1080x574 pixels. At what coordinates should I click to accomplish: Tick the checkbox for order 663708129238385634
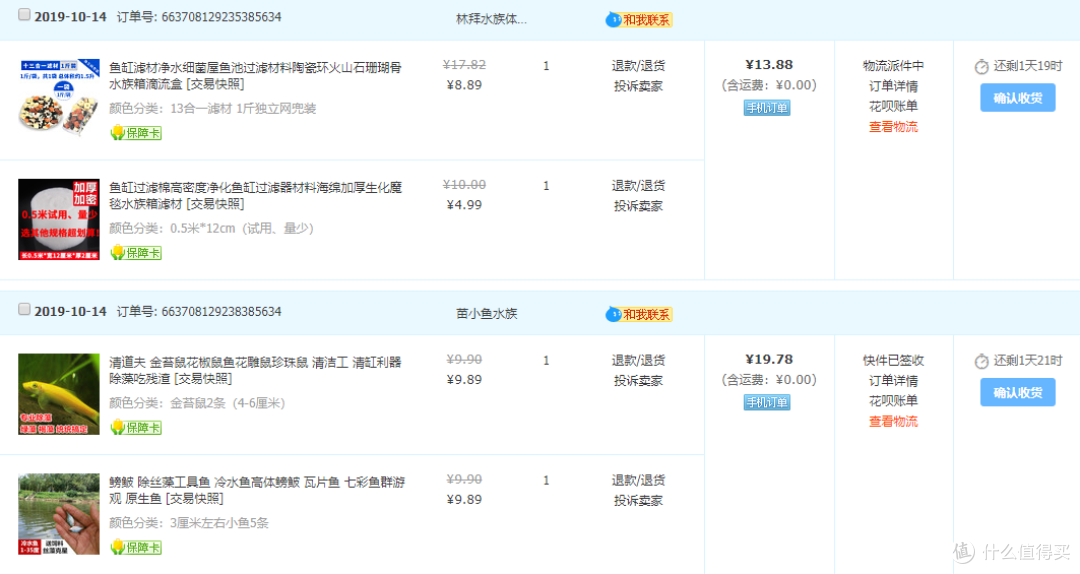[x=24, y=309]
